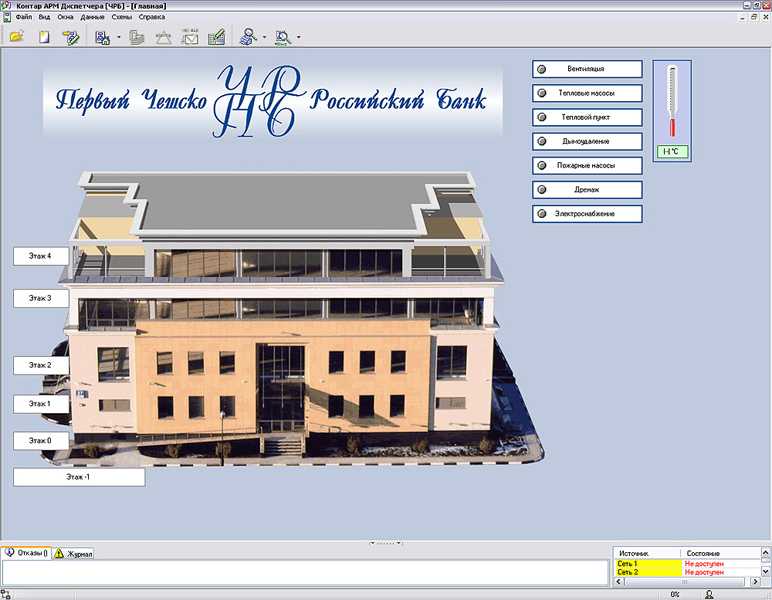Click the application icon in the title bar
The height and width of the screenshot is (600, 772).
6,5
